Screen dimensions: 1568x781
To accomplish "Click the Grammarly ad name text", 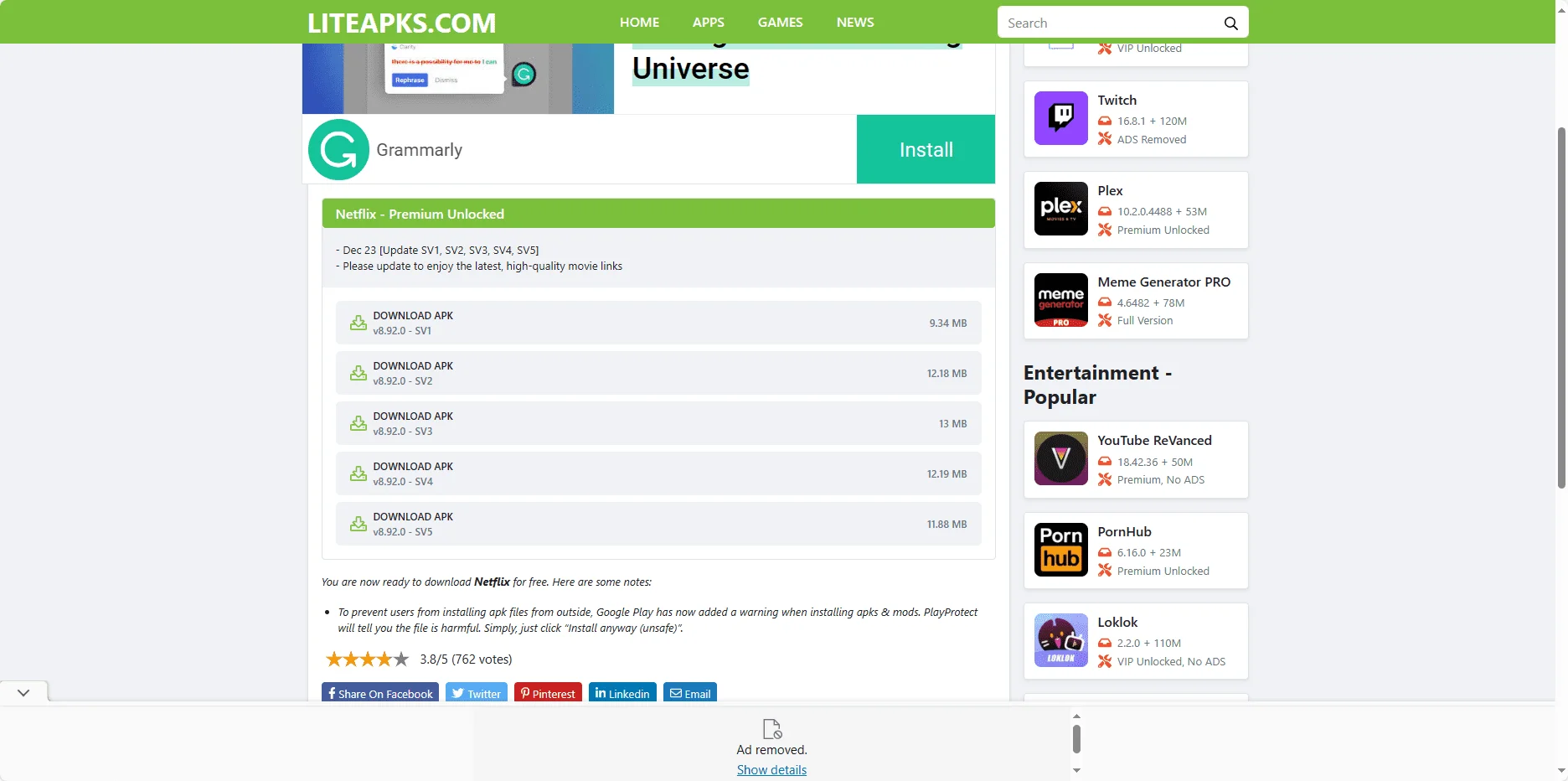I will pyautogui.click(x=419, y=150).
